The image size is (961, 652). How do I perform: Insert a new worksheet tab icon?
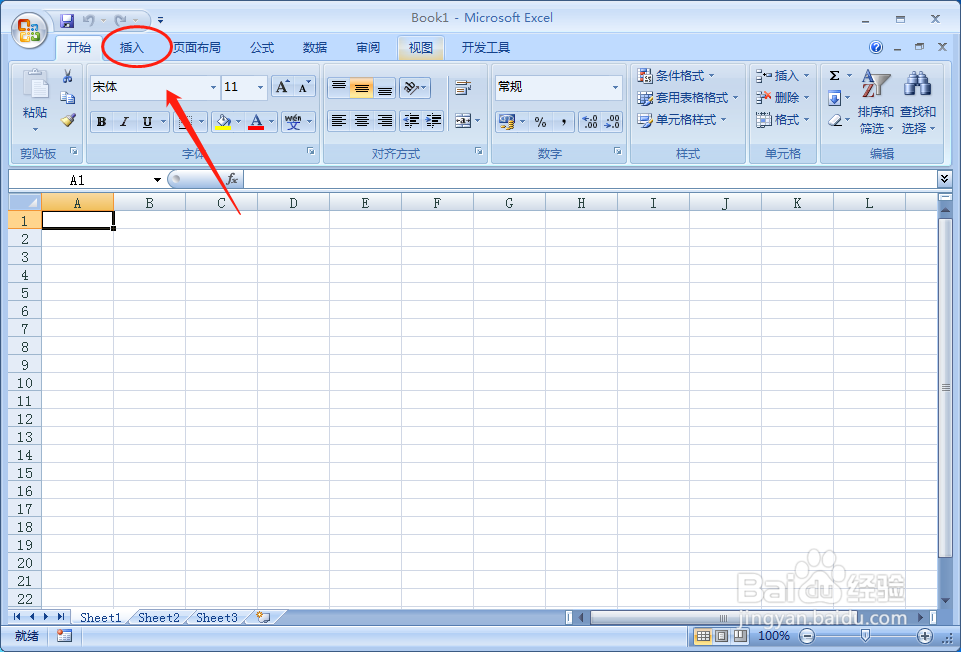tap(263, 617)
